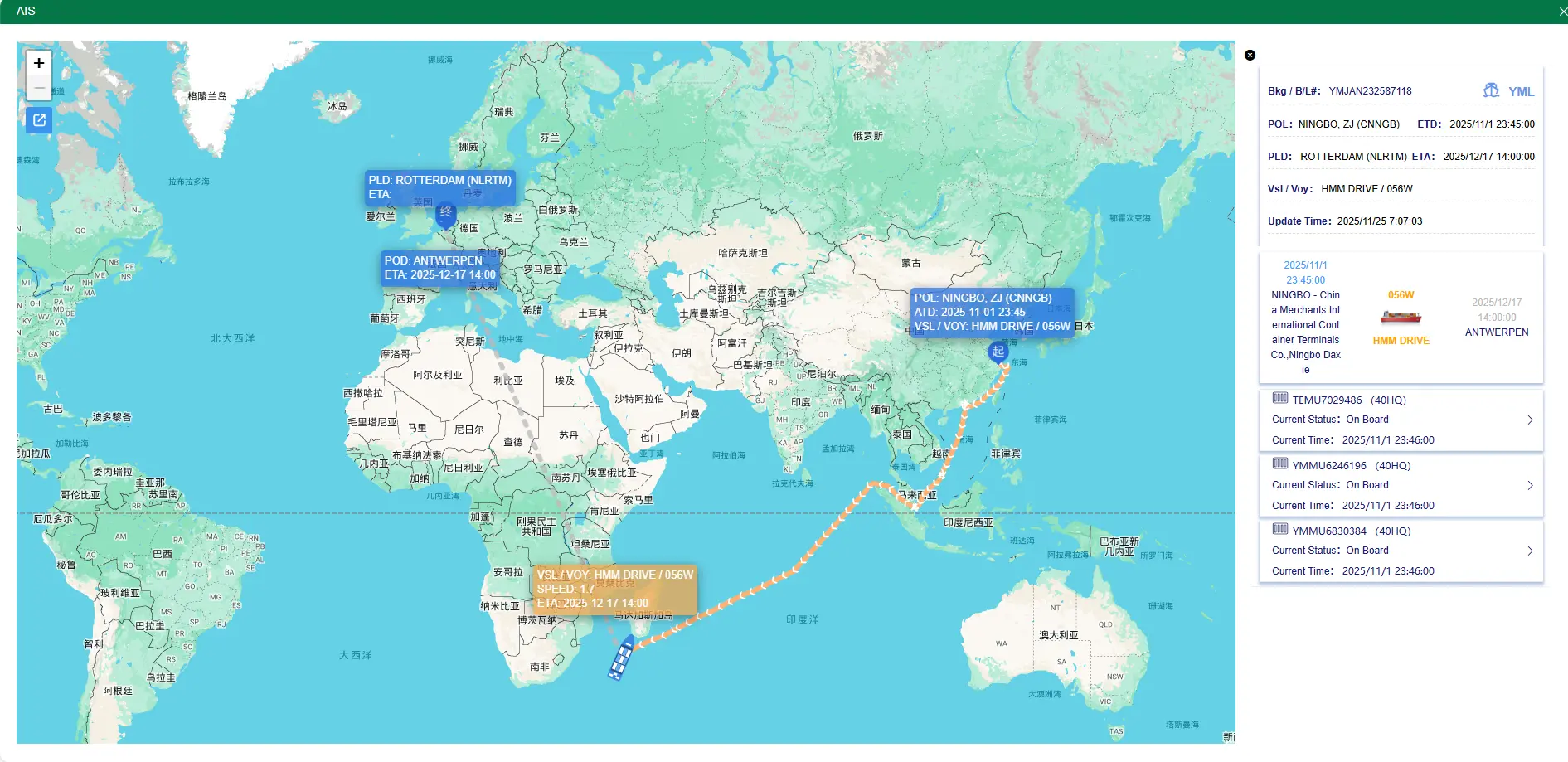
Task: Click the PLD: ROTTERDAM map label
Action: click(440, 187)
